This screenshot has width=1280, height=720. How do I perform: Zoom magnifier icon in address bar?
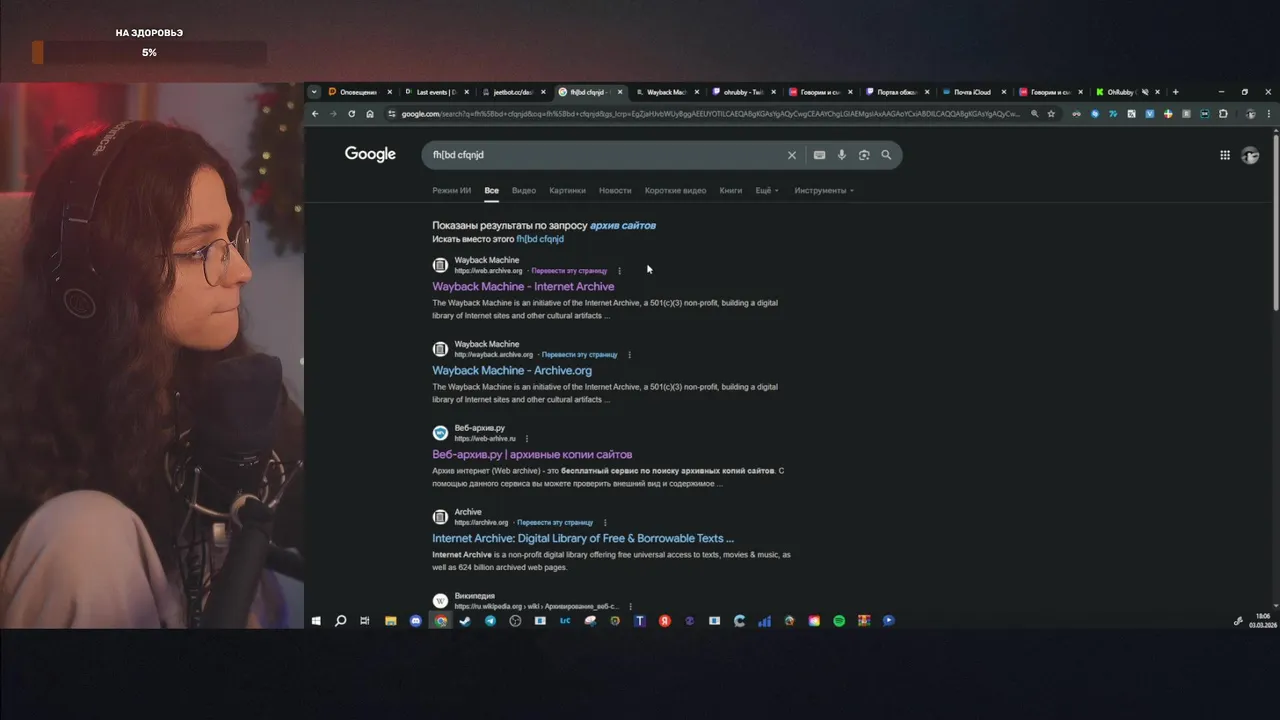[1034, 114]
